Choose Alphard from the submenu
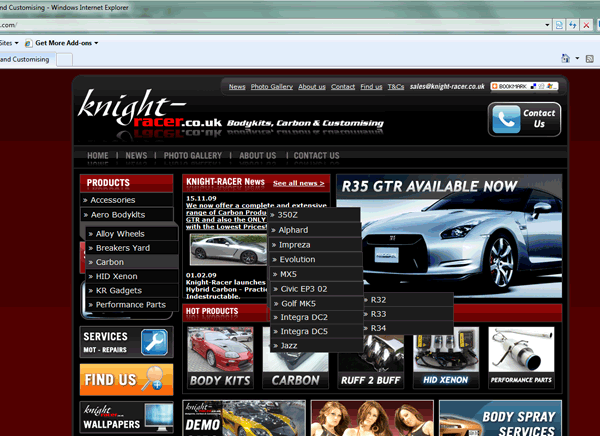Image resolution: width=600 pixels, height=436 pixels. click(x=315, y=230)
